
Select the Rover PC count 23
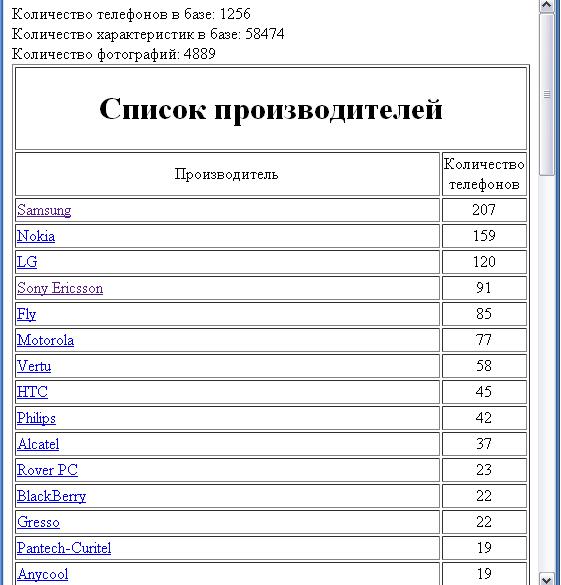pos(484,470)
